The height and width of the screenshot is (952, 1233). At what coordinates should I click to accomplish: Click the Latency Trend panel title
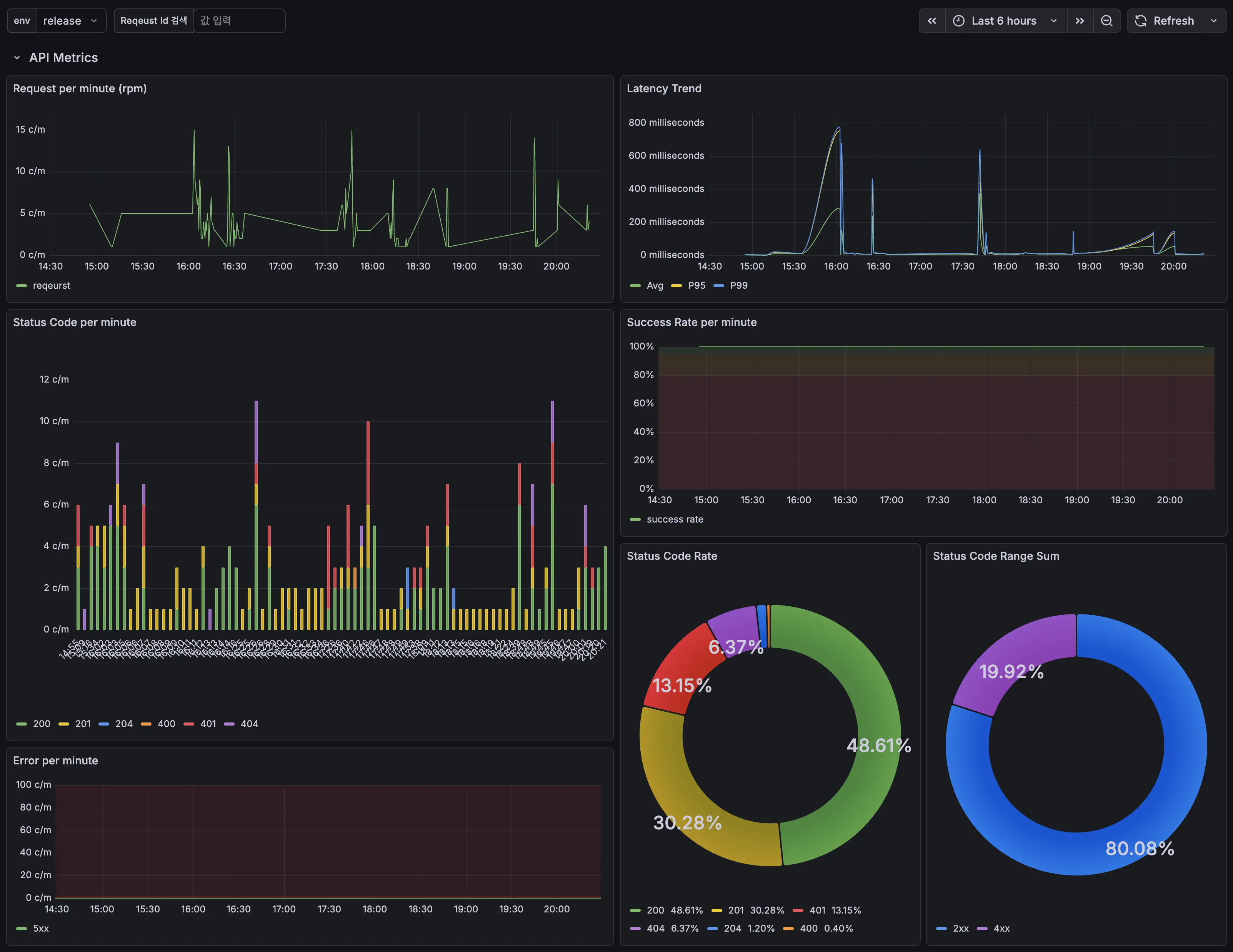click(x=664, y=88)
